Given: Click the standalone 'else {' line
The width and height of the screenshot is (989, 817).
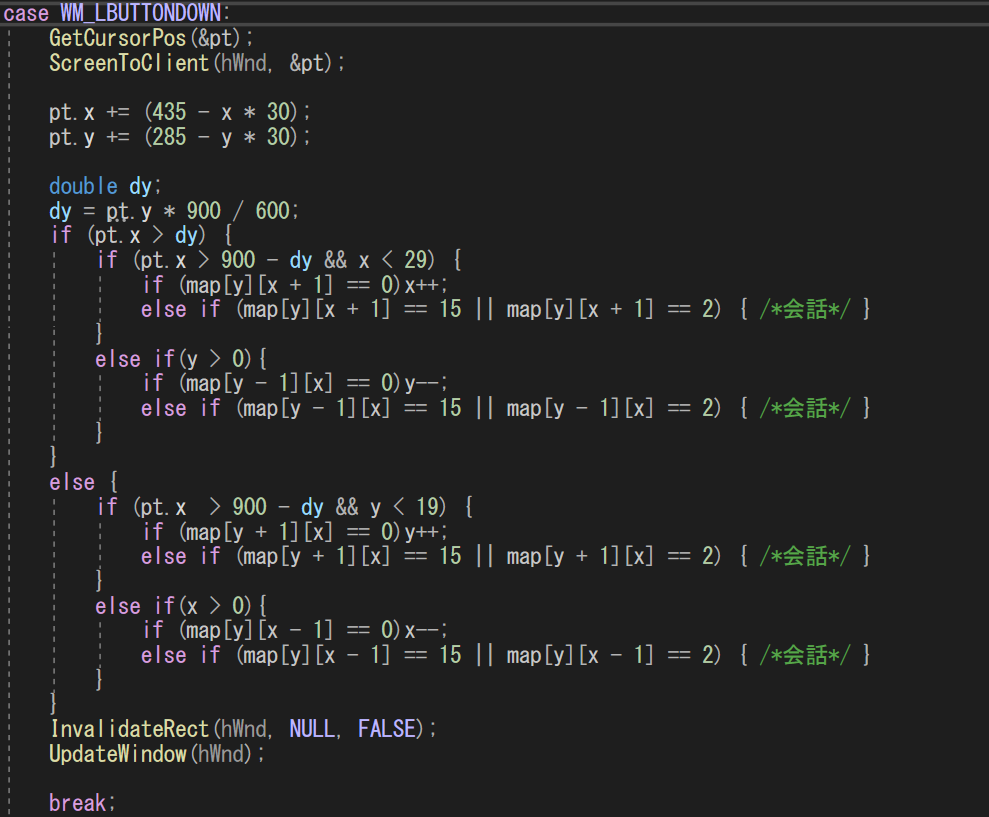Looking at the screenshot, I should pos(83,483).
